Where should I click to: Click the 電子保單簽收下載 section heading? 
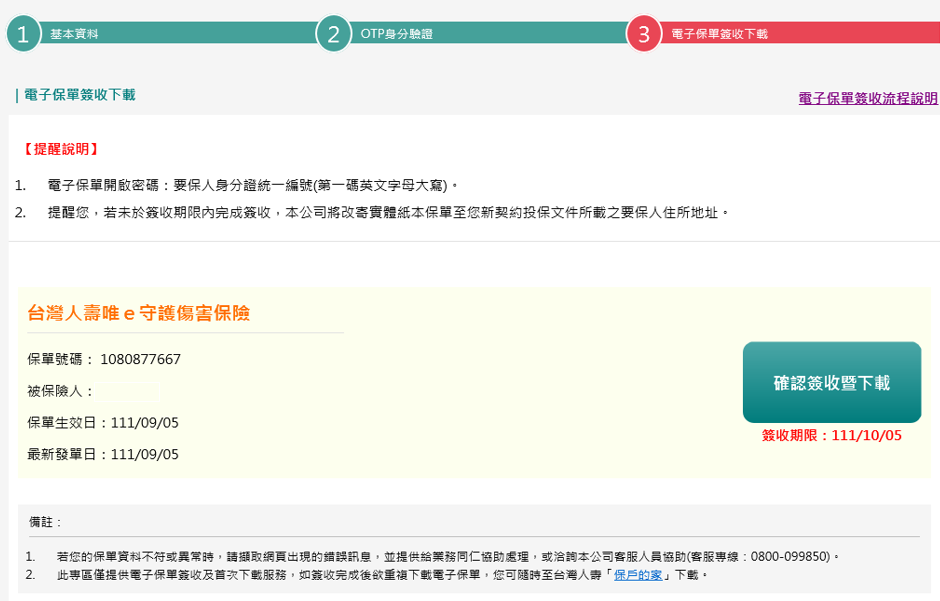pyautogui.click(x=80, y=95)
